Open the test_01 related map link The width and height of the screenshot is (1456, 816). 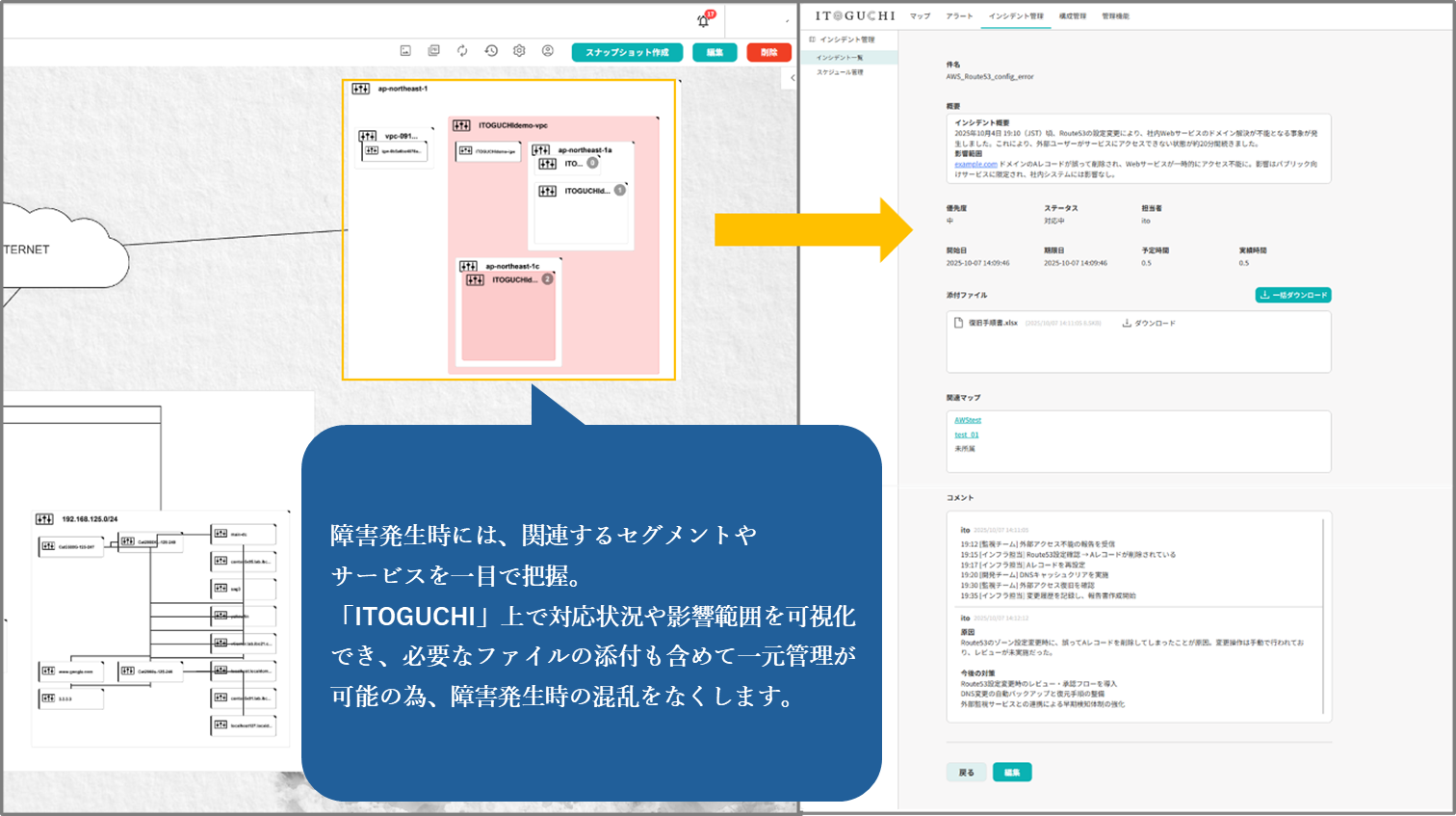pyautogui.click(x=966, y=434)
